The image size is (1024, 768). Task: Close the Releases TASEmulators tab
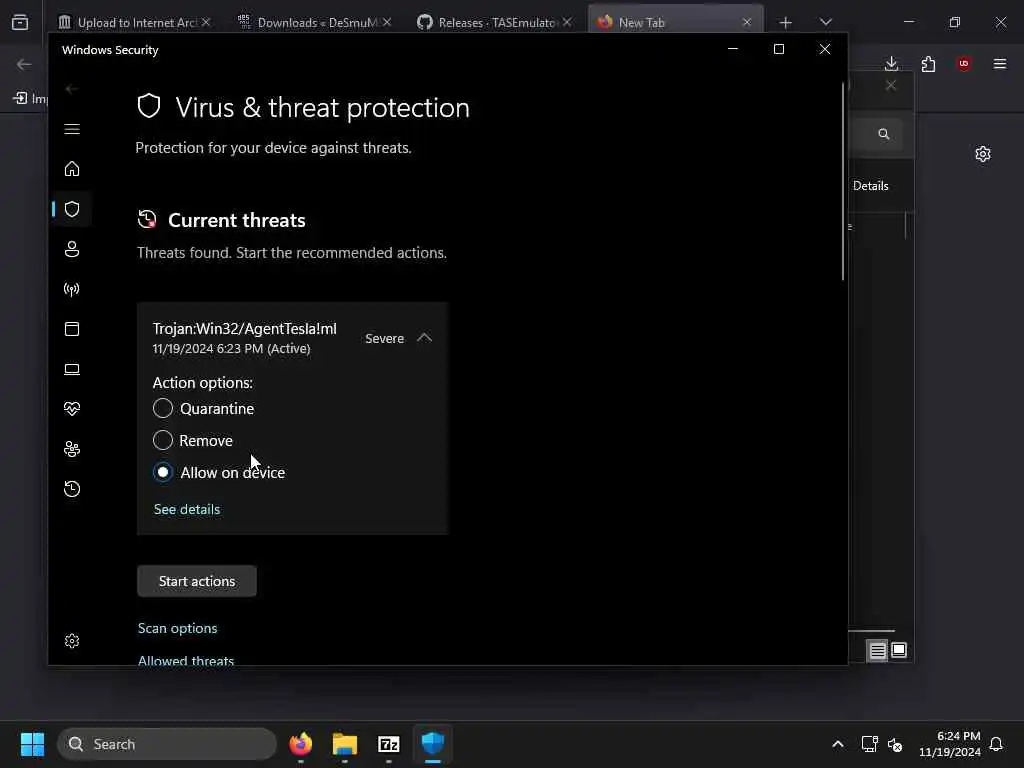pos(567,22)
